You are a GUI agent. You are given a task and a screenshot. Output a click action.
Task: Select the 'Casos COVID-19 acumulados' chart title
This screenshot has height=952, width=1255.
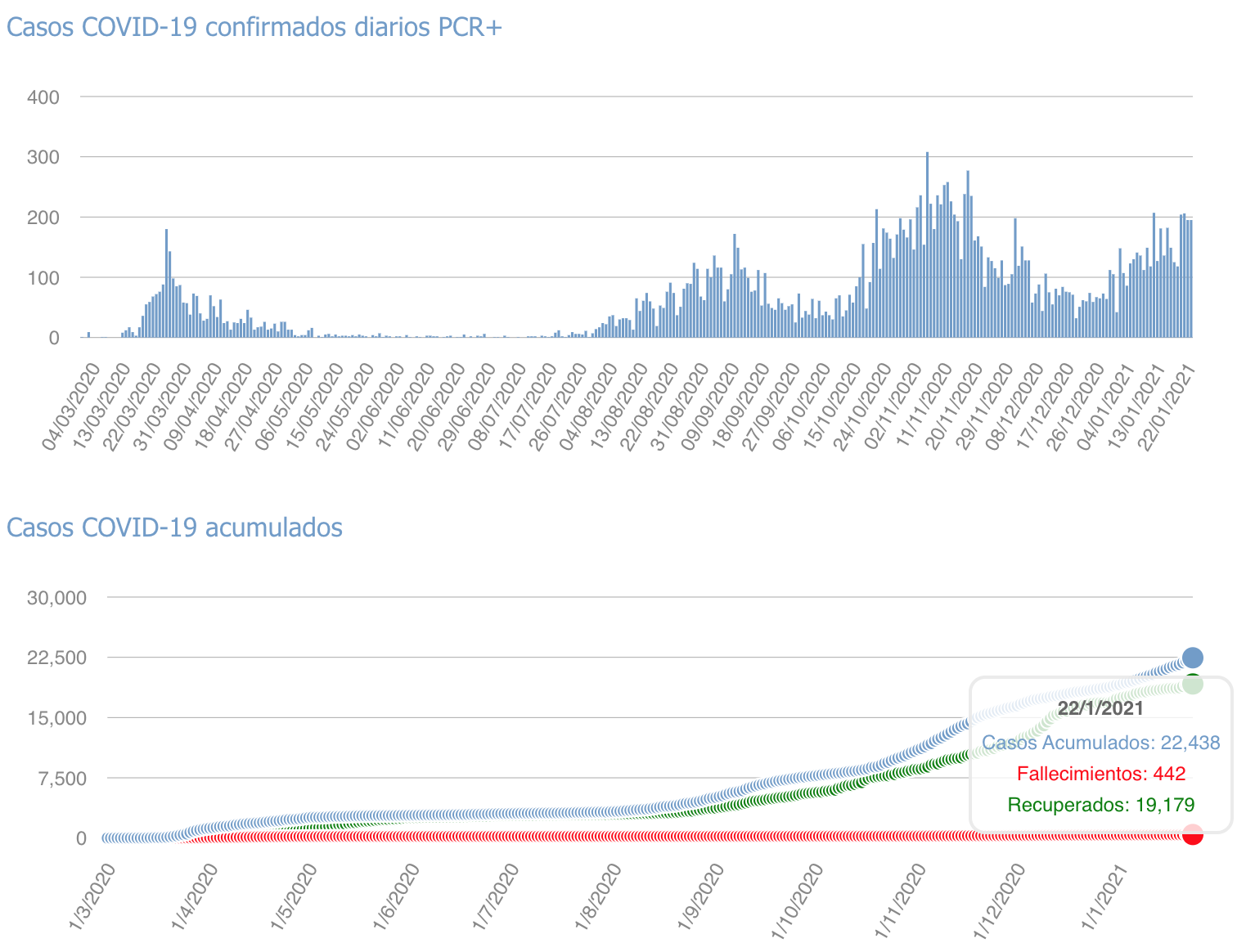(174, 528)
